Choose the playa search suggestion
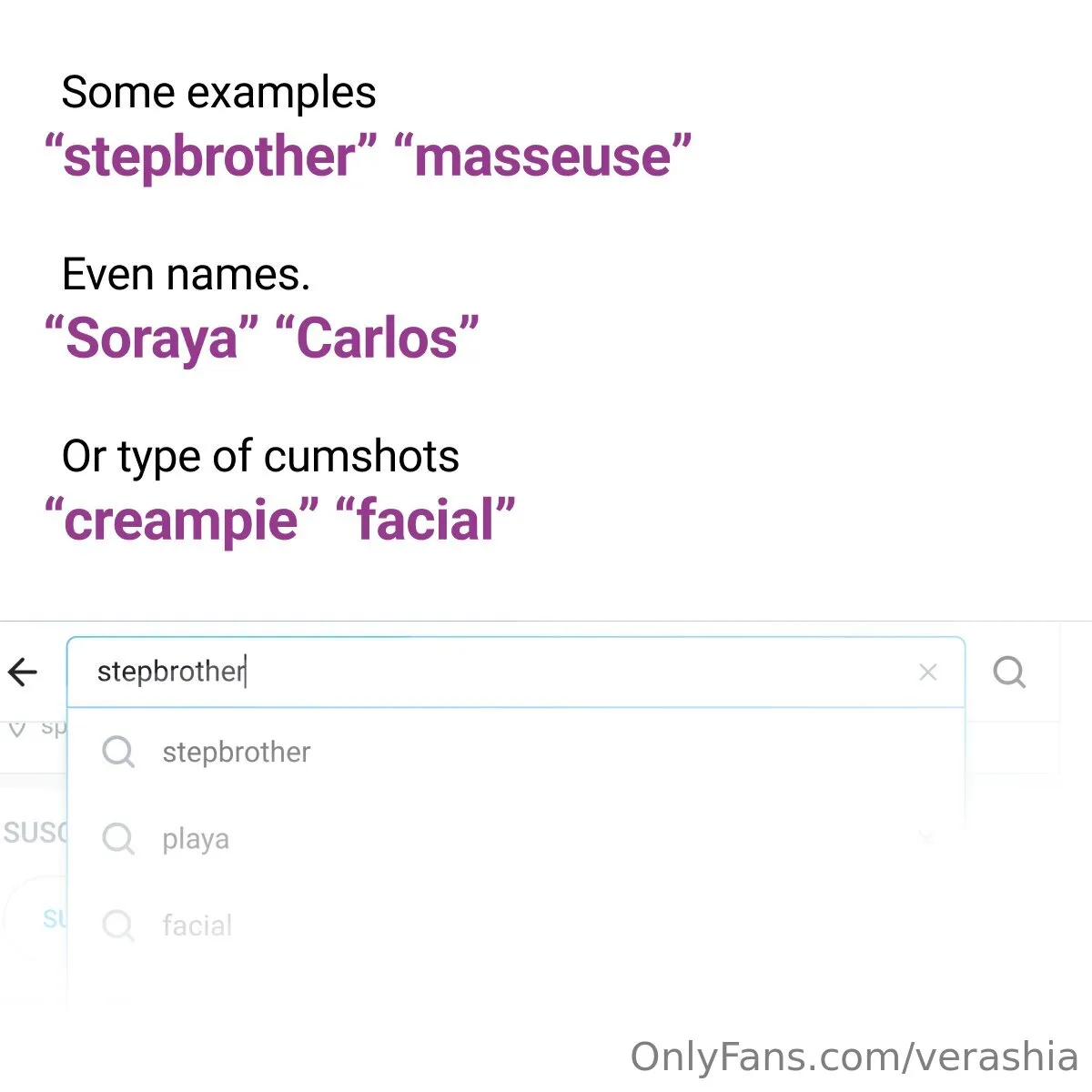The image size is (1092, 1092). (x=196, y=839)
